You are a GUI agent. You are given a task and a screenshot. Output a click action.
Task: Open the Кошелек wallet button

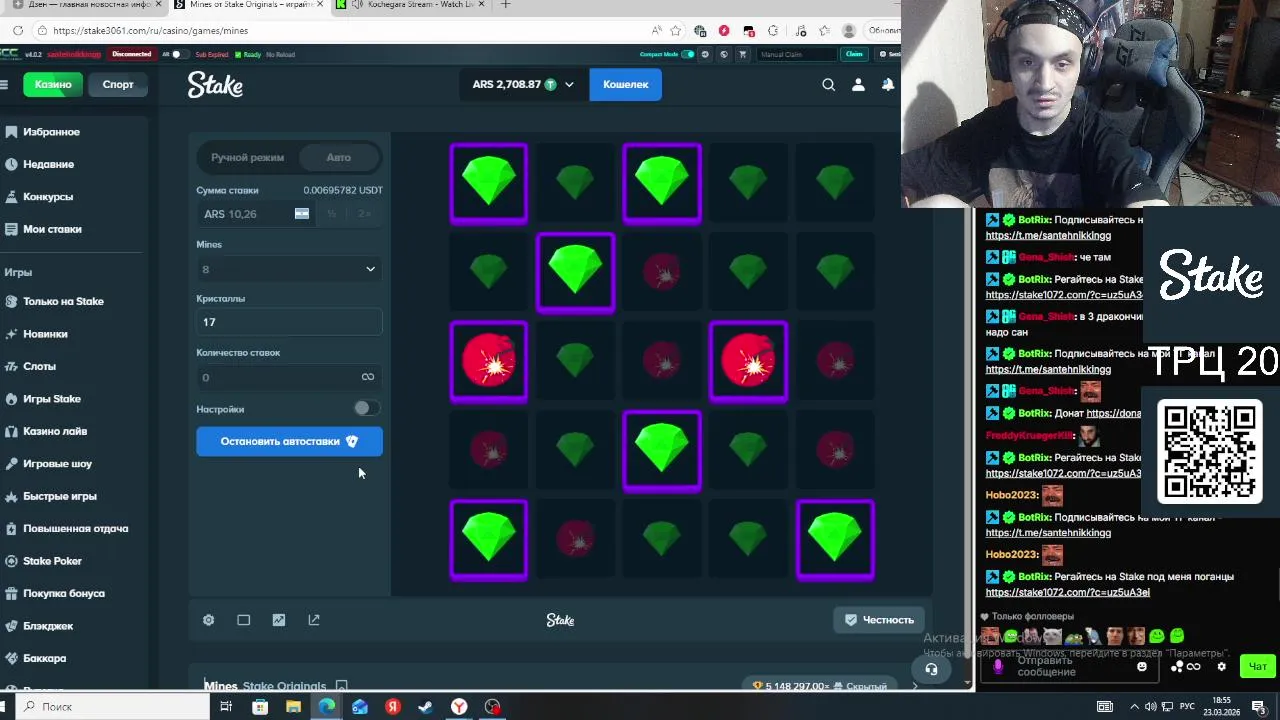[x=626, y=85]
